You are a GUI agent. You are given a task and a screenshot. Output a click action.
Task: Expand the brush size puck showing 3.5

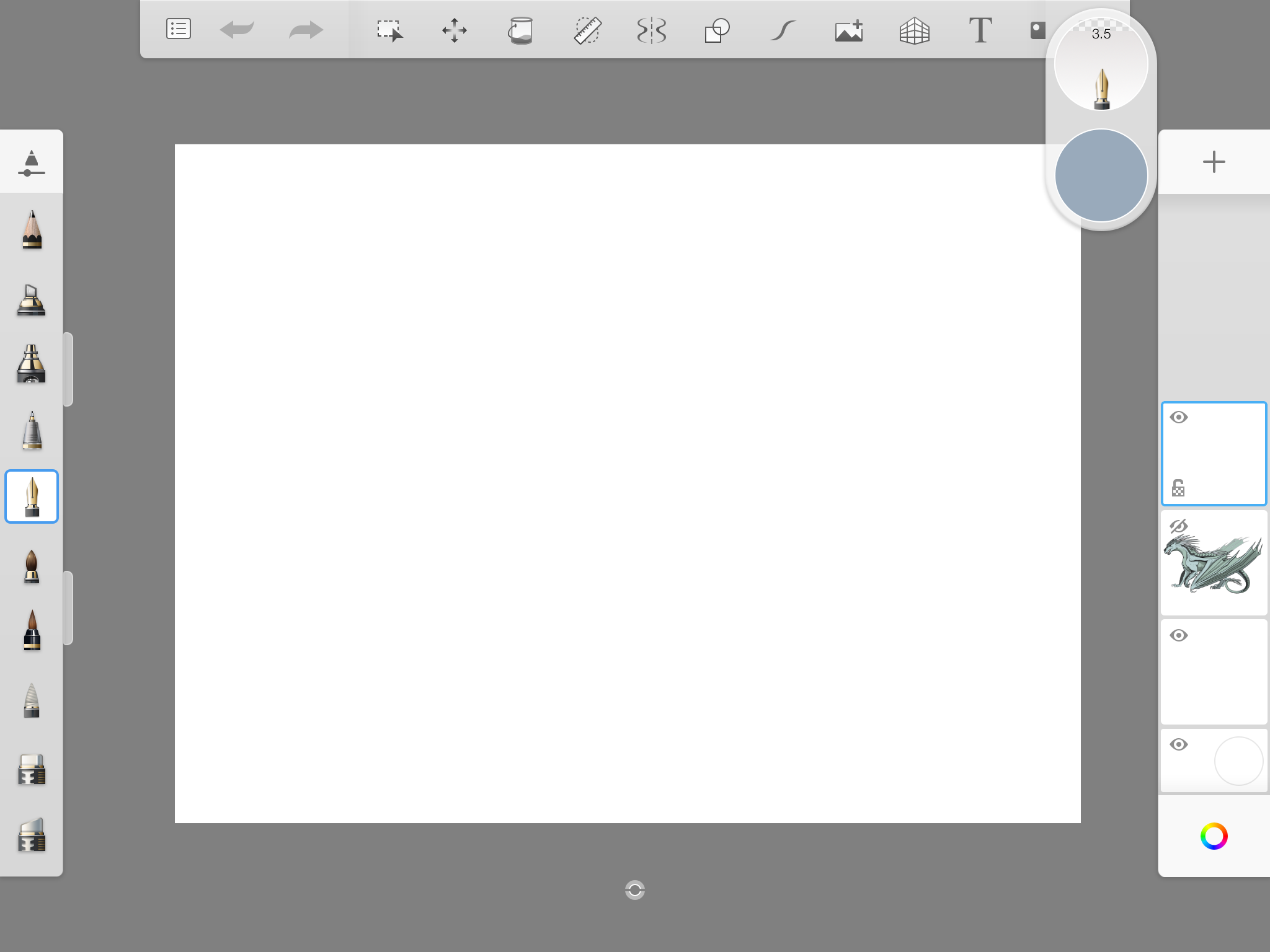point(1101,64)
